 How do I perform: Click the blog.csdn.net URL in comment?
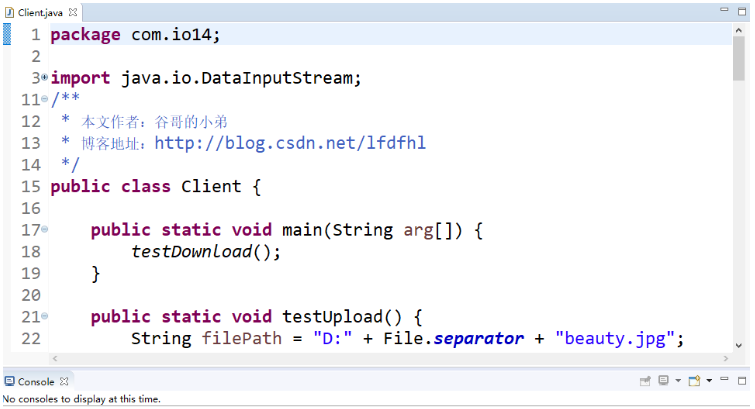click(289, 143)
